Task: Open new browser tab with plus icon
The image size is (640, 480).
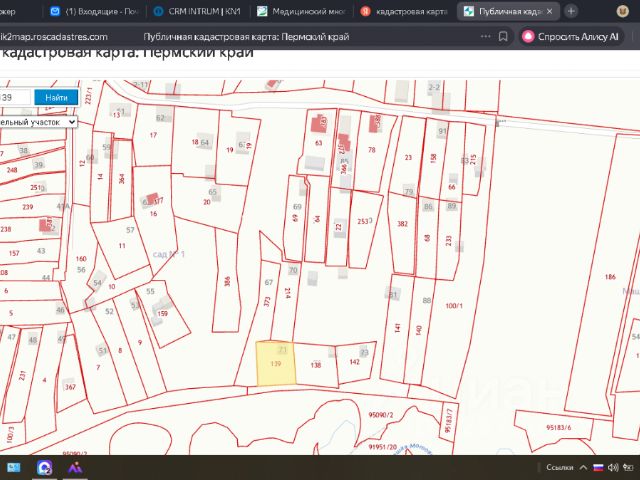Action: coord(571,11)
